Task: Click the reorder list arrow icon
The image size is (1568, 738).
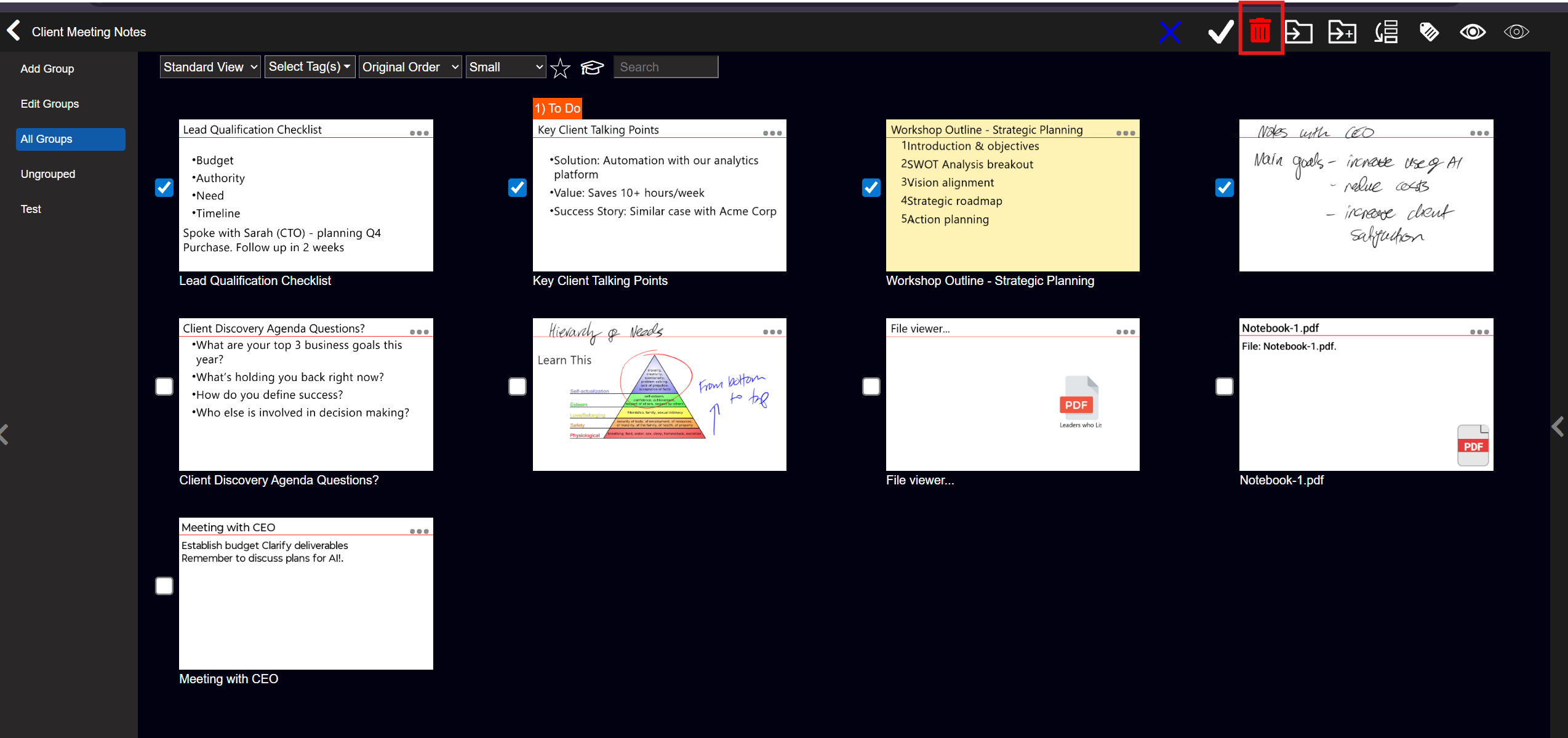Action: [x=1386, y=32]
